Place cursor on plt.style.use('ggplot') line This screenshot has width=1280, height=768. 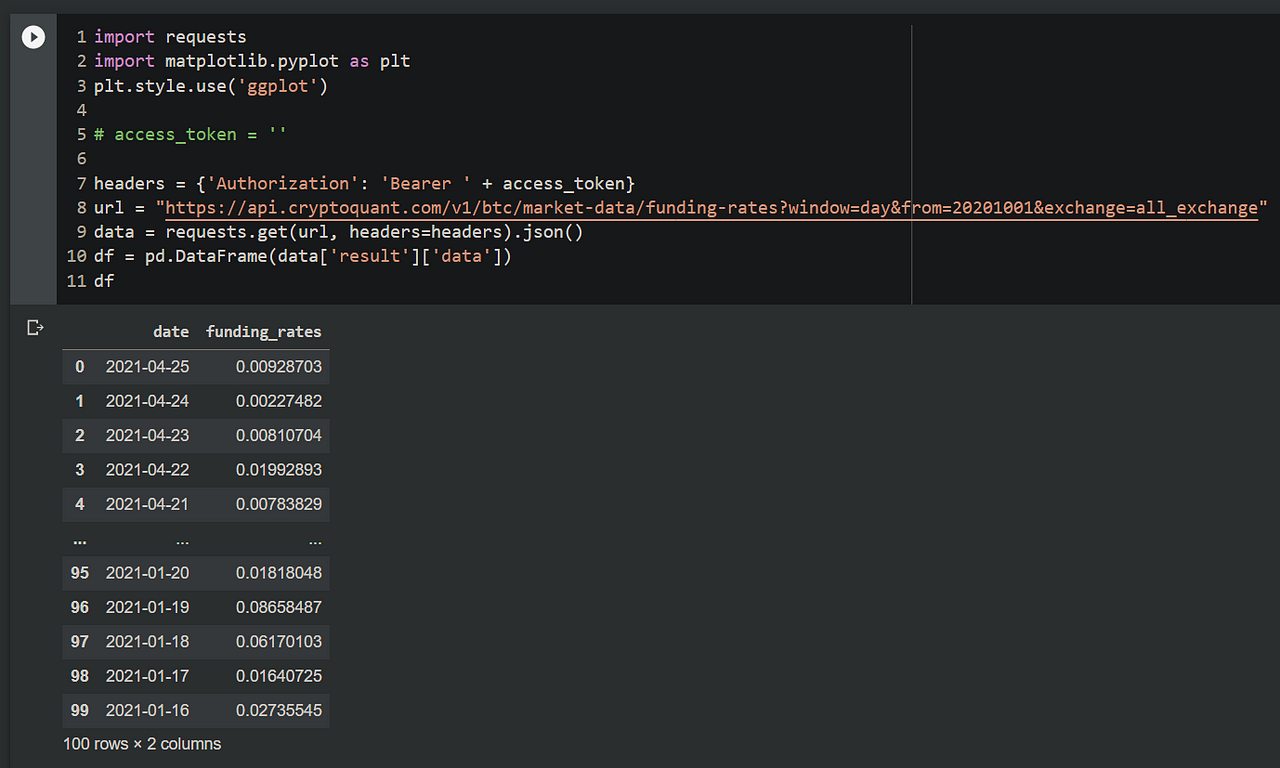tap(211, 86)
